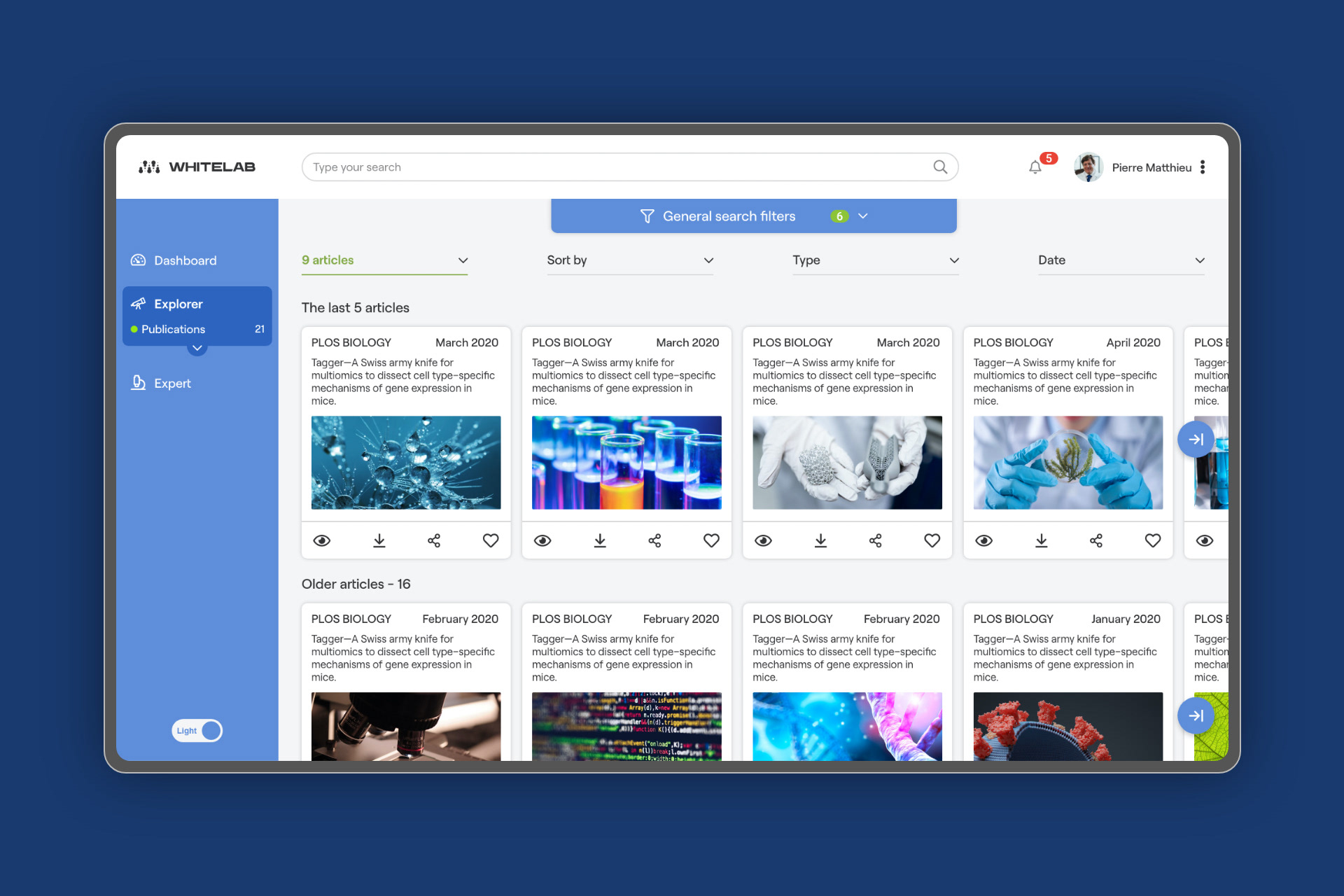Screen dimensions: 1344x896
Task: Download the first March 2020 article
Action: (379, 540)
